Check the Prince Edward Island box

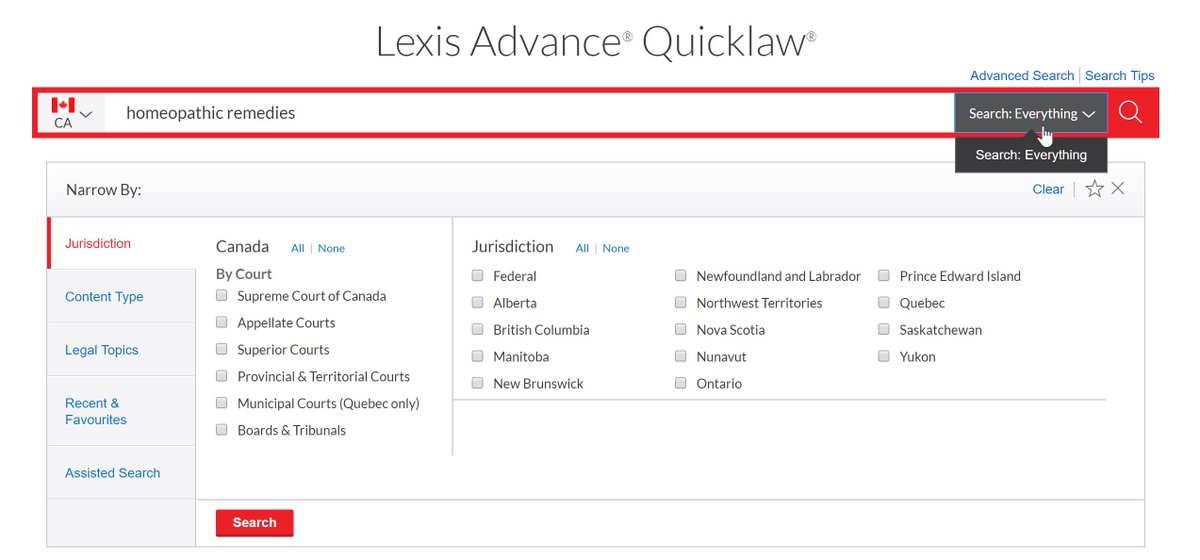pyautogui.click(x=883, y=275)
